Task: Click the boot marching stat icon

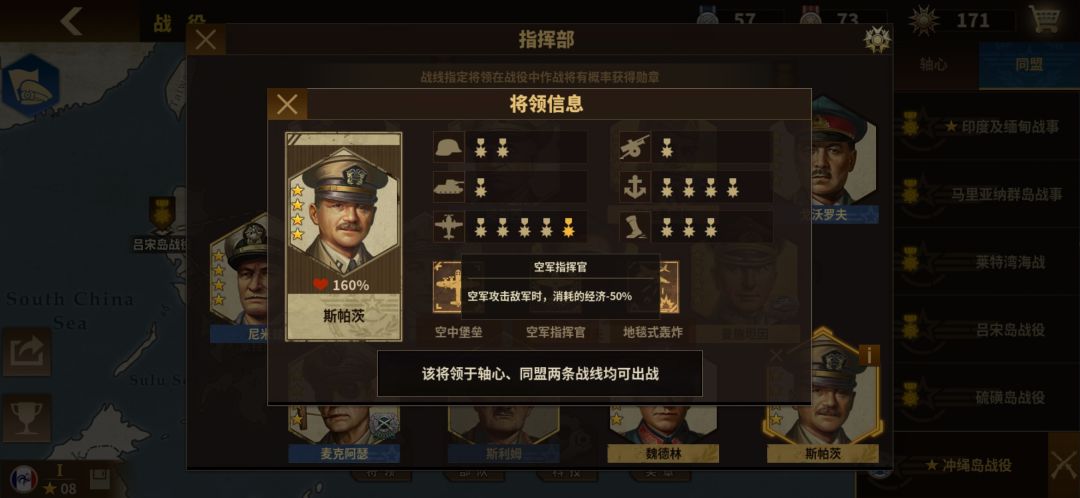Action: point(634,227)
